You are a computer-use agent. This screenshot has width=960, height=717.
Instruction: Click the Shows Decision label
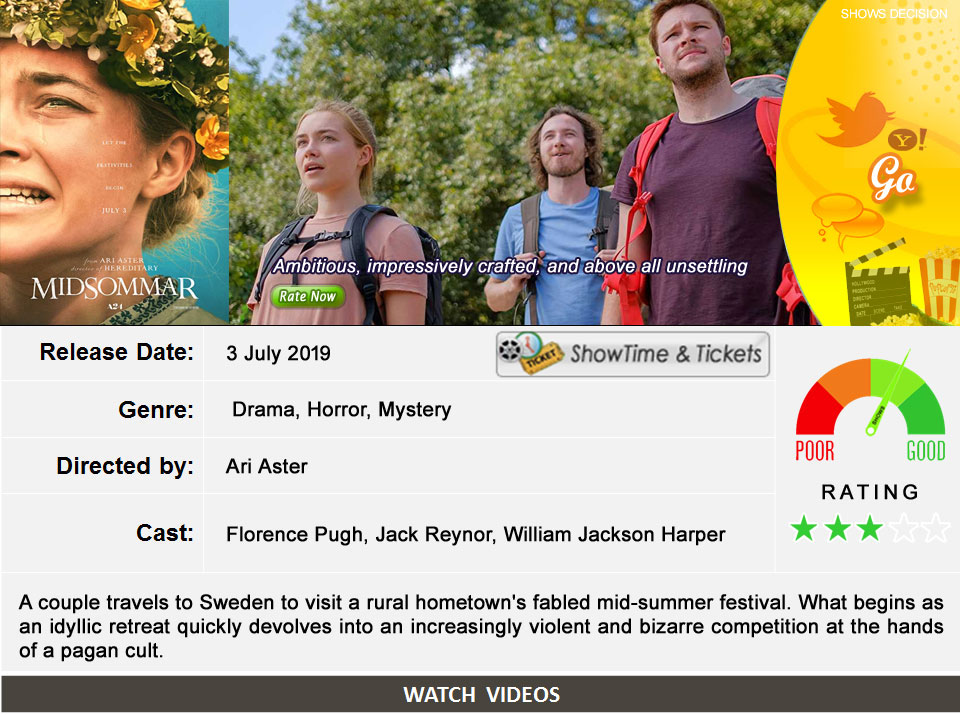click(893, 13)
